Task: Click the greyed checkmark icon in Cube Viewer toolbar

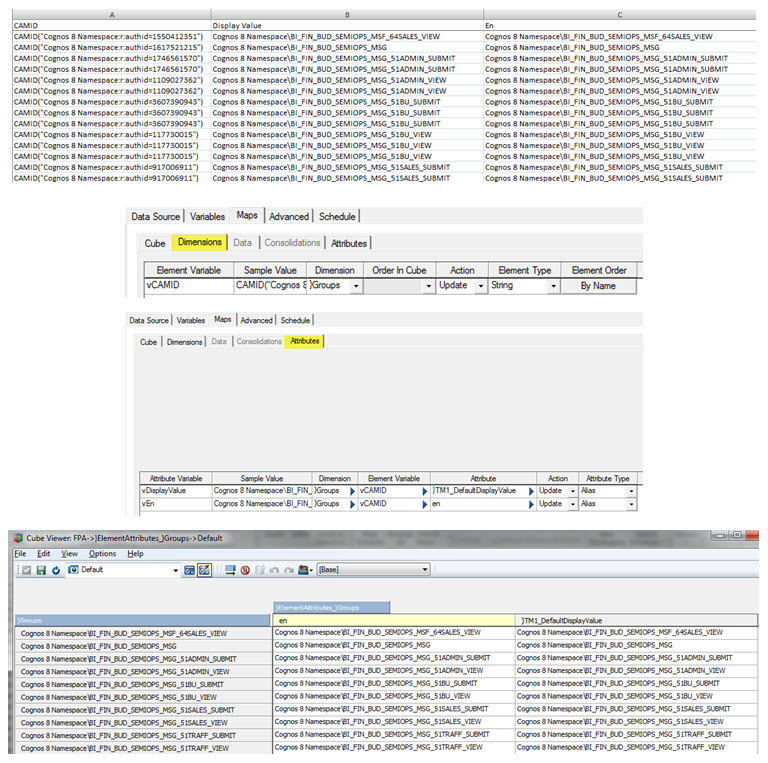Action: (27, 570)
